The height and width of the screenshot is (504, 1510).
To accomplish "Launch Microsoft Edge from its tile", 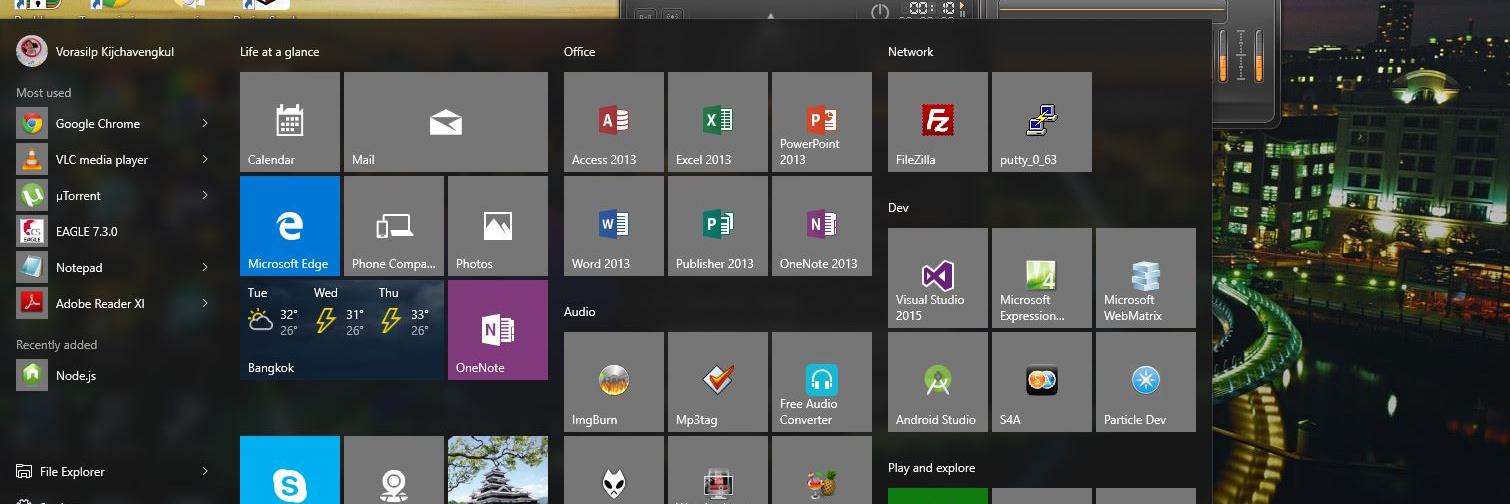I will click(x=290, y=226).
